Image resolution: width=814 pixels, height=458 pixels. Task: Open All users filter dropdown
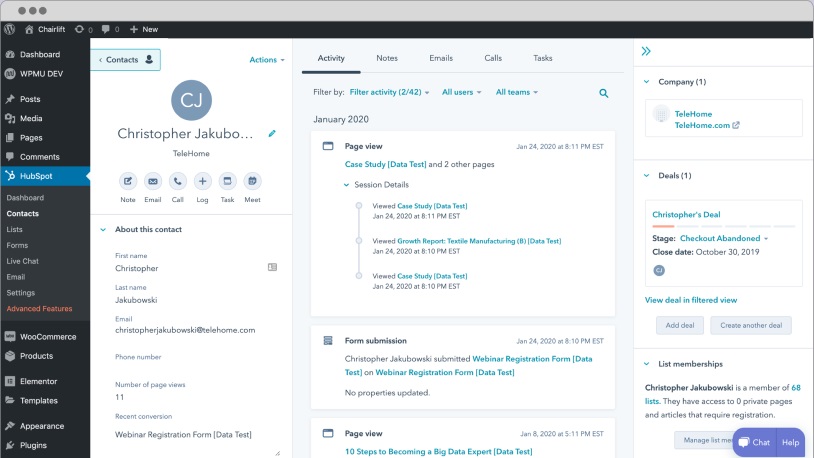[x=462, y=92]
